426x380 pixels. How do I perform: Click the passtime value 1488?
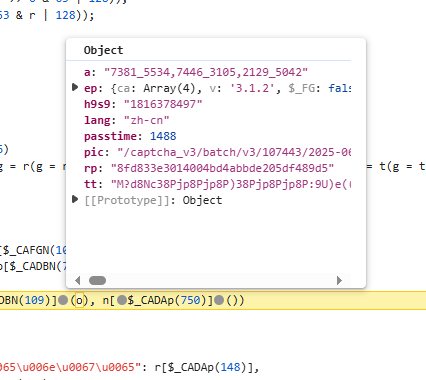pyautogui.click(x=163, y=136)
